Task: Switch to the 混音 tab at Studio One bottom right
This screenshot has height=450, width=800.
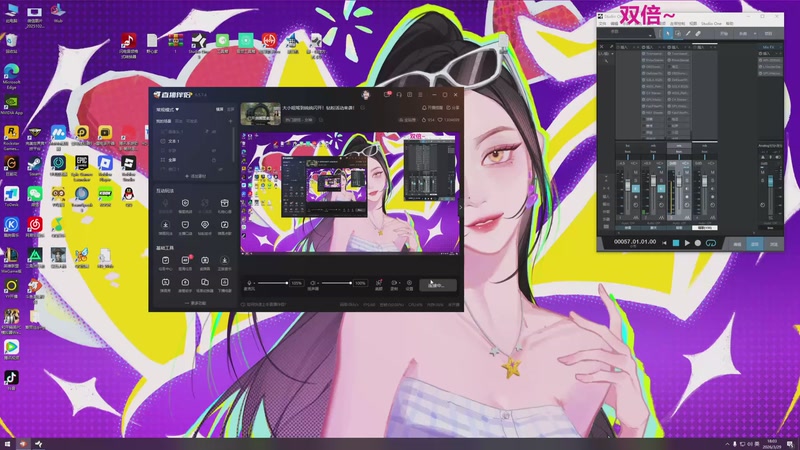Action: point(755,244)
